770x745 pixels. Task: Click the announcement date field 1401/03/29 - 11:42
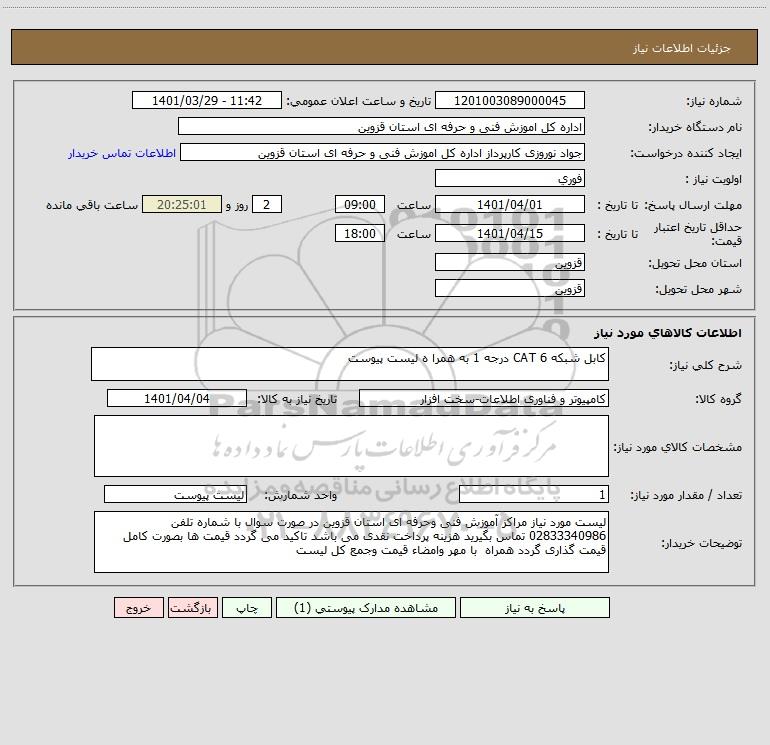pos(207,100)
